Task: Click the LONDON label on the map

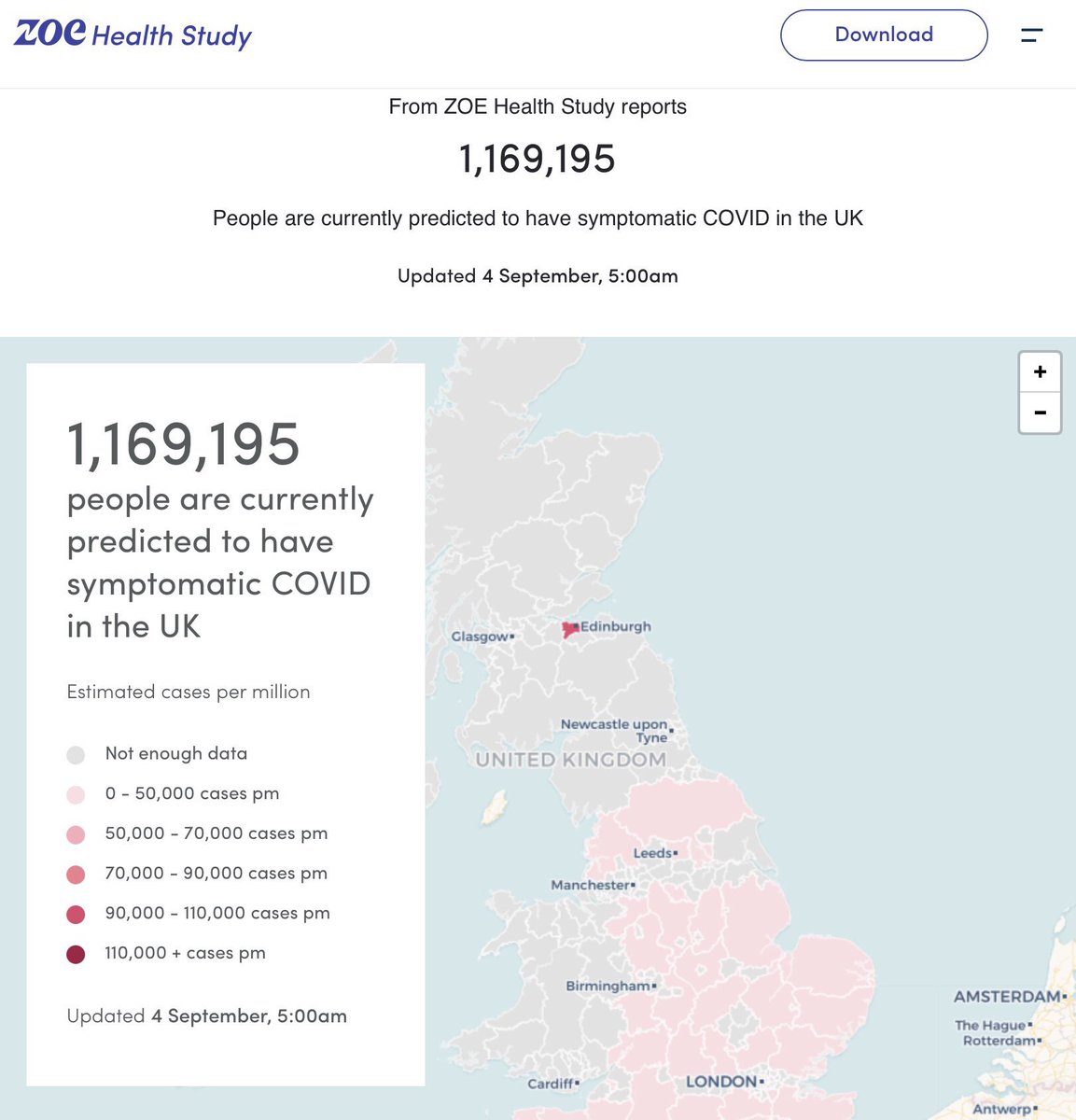Action: coord(721,1082)
